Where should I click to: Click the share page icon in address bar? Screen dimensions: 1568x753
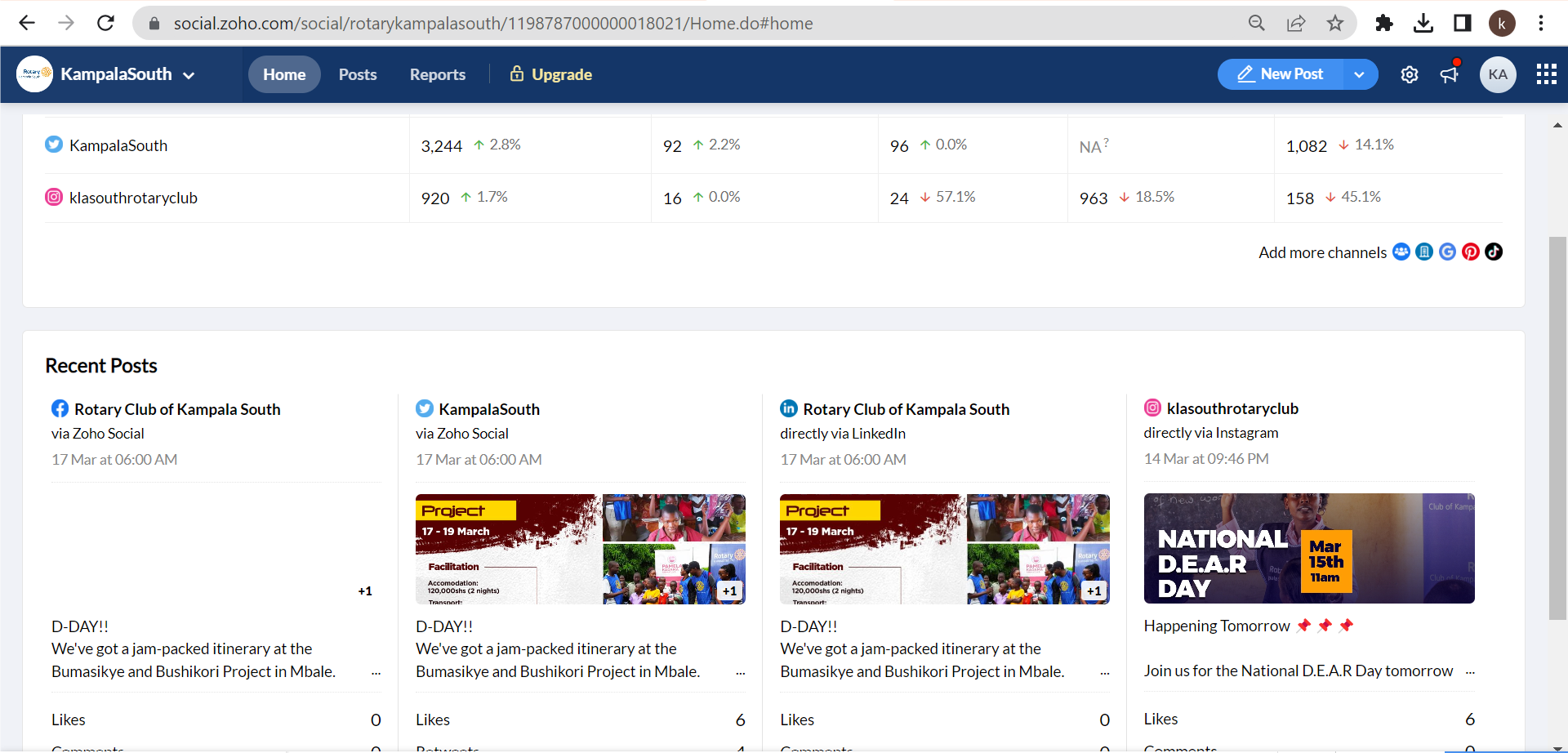point(1296,23)
